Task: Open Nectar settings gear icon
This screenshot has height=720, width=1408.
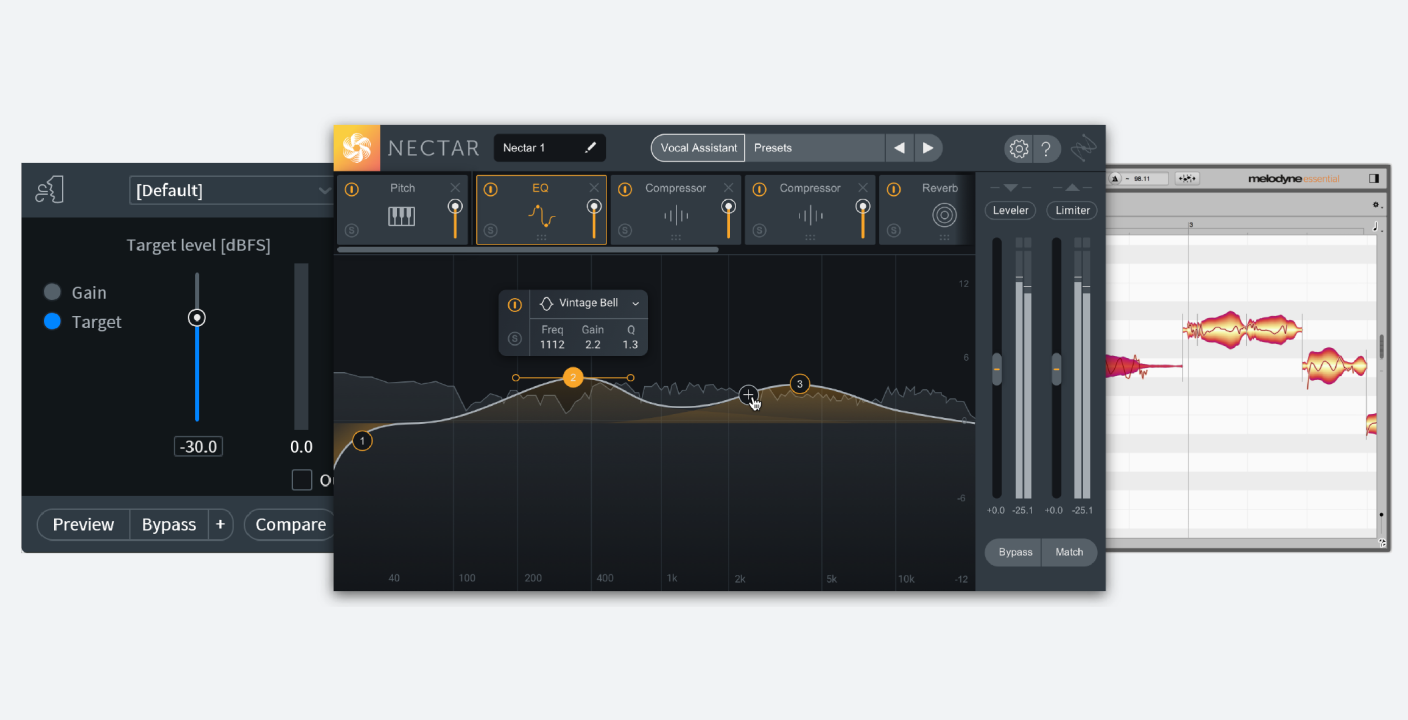Action: coord(1019,149)
